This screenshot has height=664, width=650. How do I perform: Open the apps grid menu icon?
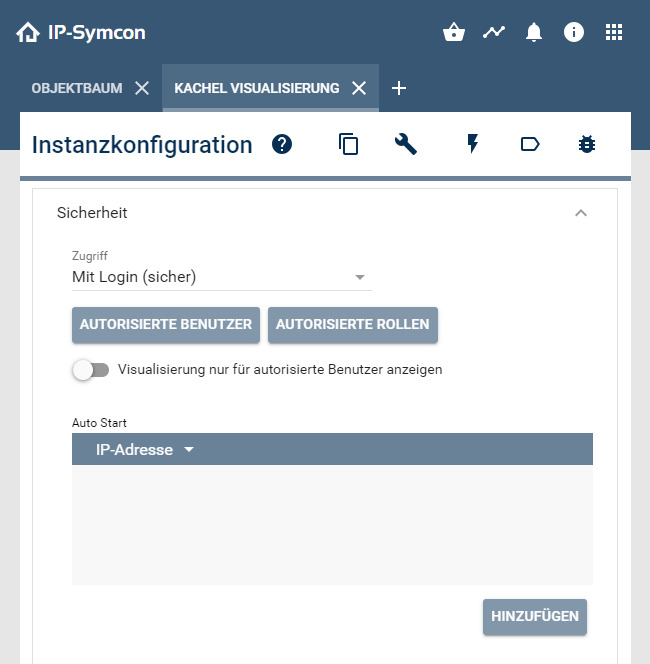[x=614, y=32]
